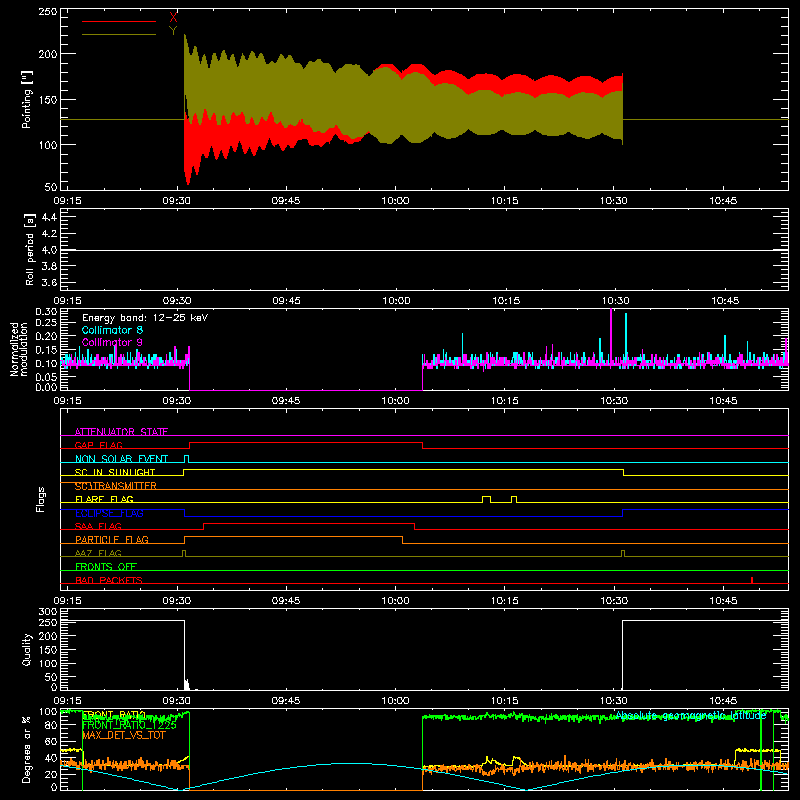The width and height of the screenshot is (800, 800).
Task: Click the magenta 'Collimator 9' legend label
Action: pos(112,342)
